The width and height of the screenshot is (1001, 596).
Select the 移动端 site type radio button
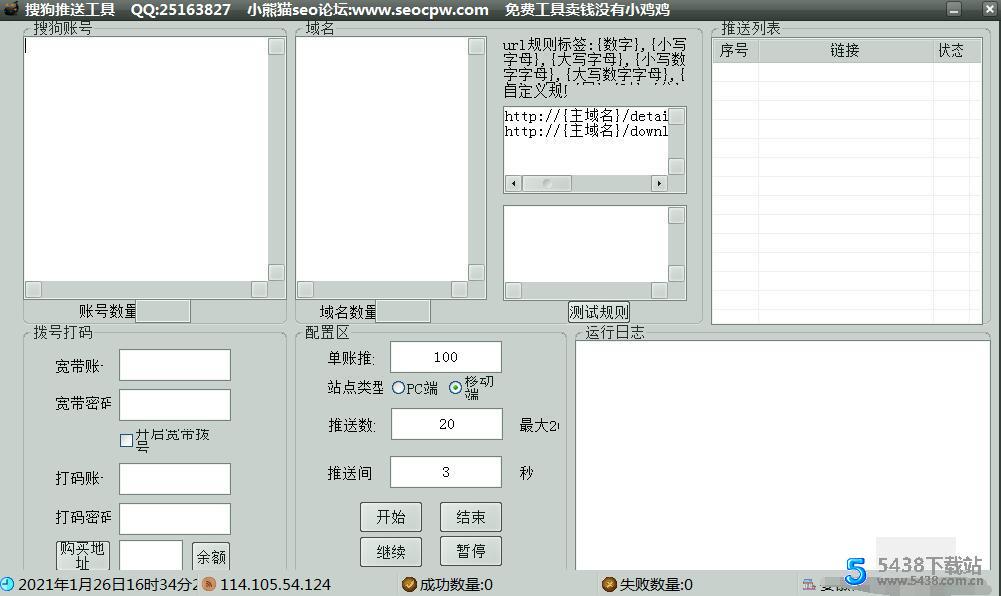click(455, 388)
